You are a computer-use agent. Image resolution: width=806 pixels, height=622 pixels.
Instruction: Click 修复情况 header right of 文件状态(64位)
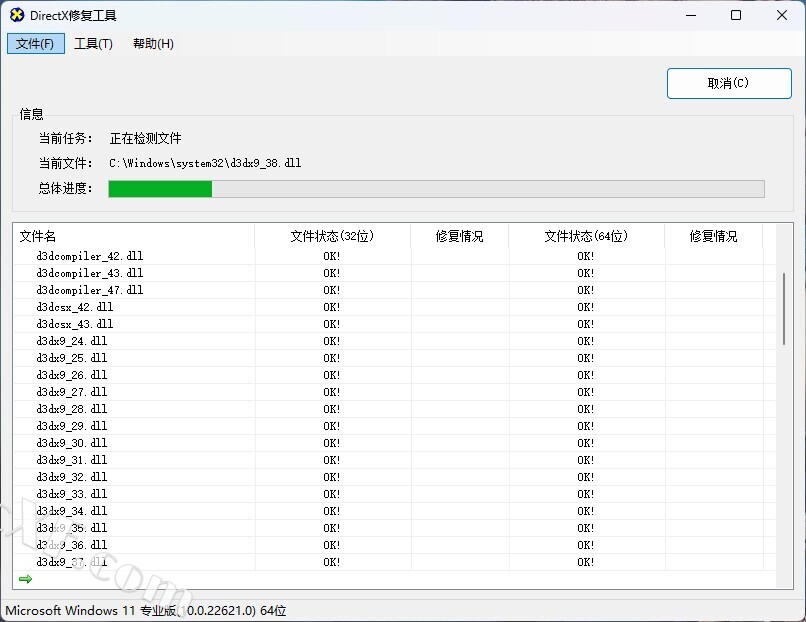point(713,236)
